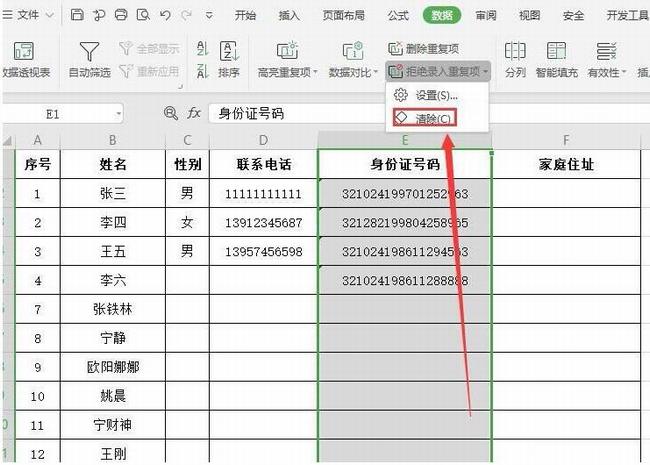The height and width of the screenshot is (465, 650).
Task: Click the 联系电话 header cell
Action: point(263,165)
